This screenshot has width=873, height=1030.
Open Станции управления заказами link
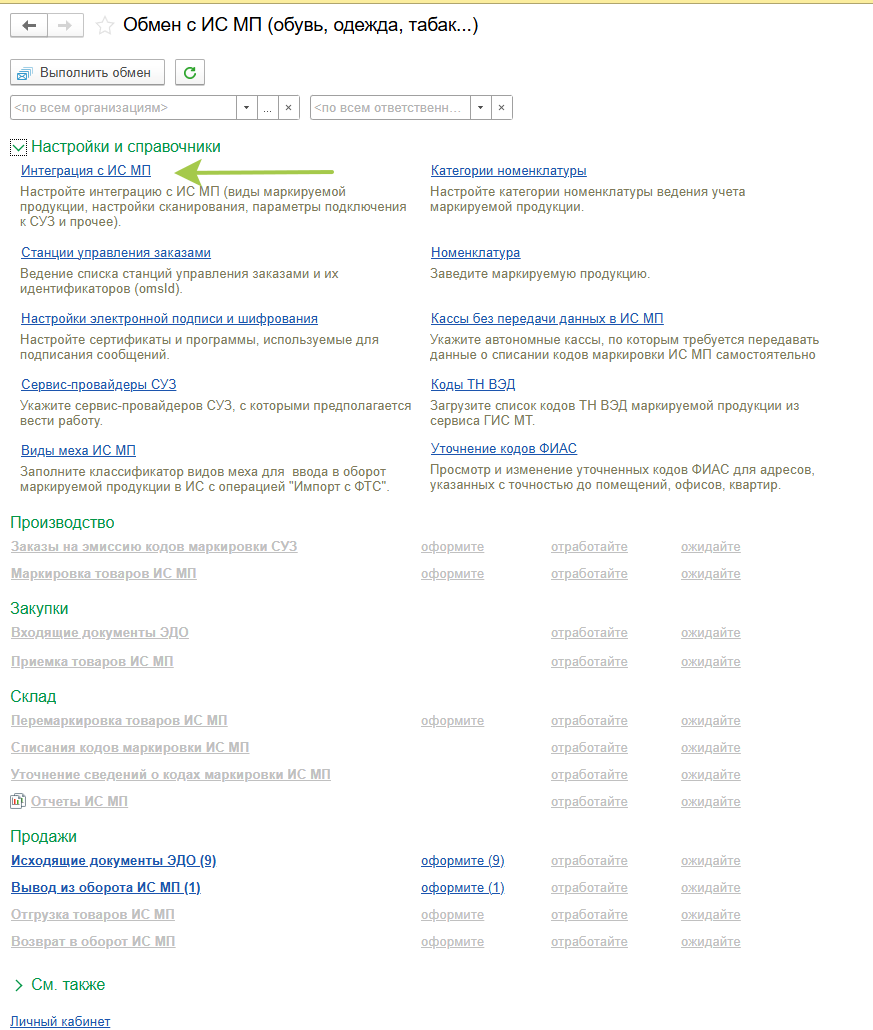click(116, 253)
